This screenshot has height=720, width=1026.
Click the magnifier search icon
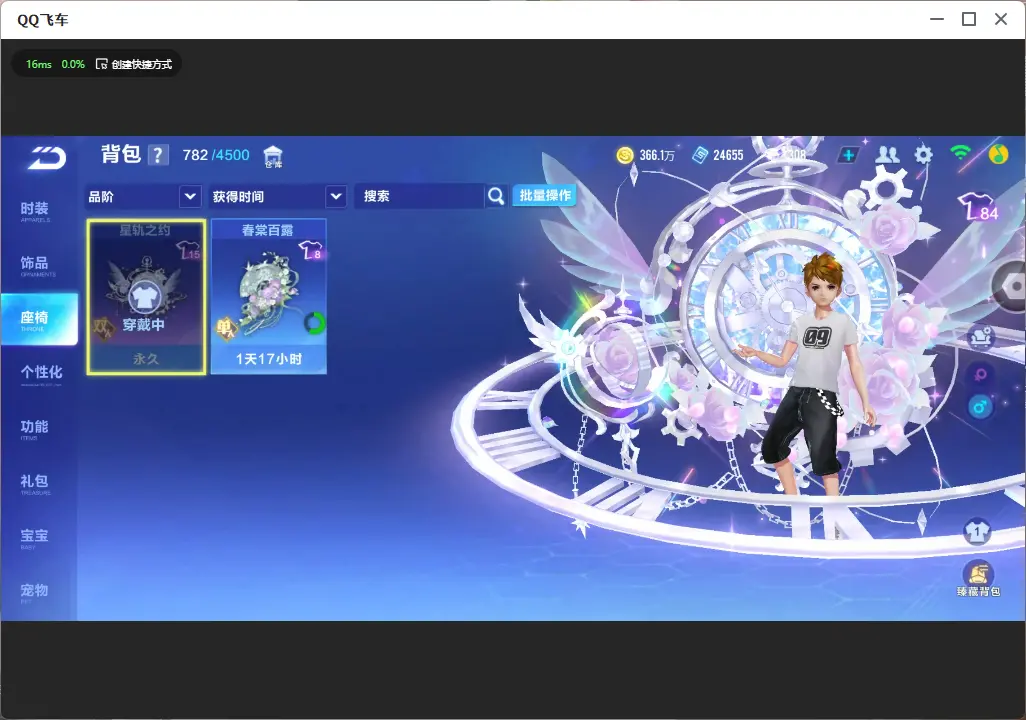click(496, 196)
